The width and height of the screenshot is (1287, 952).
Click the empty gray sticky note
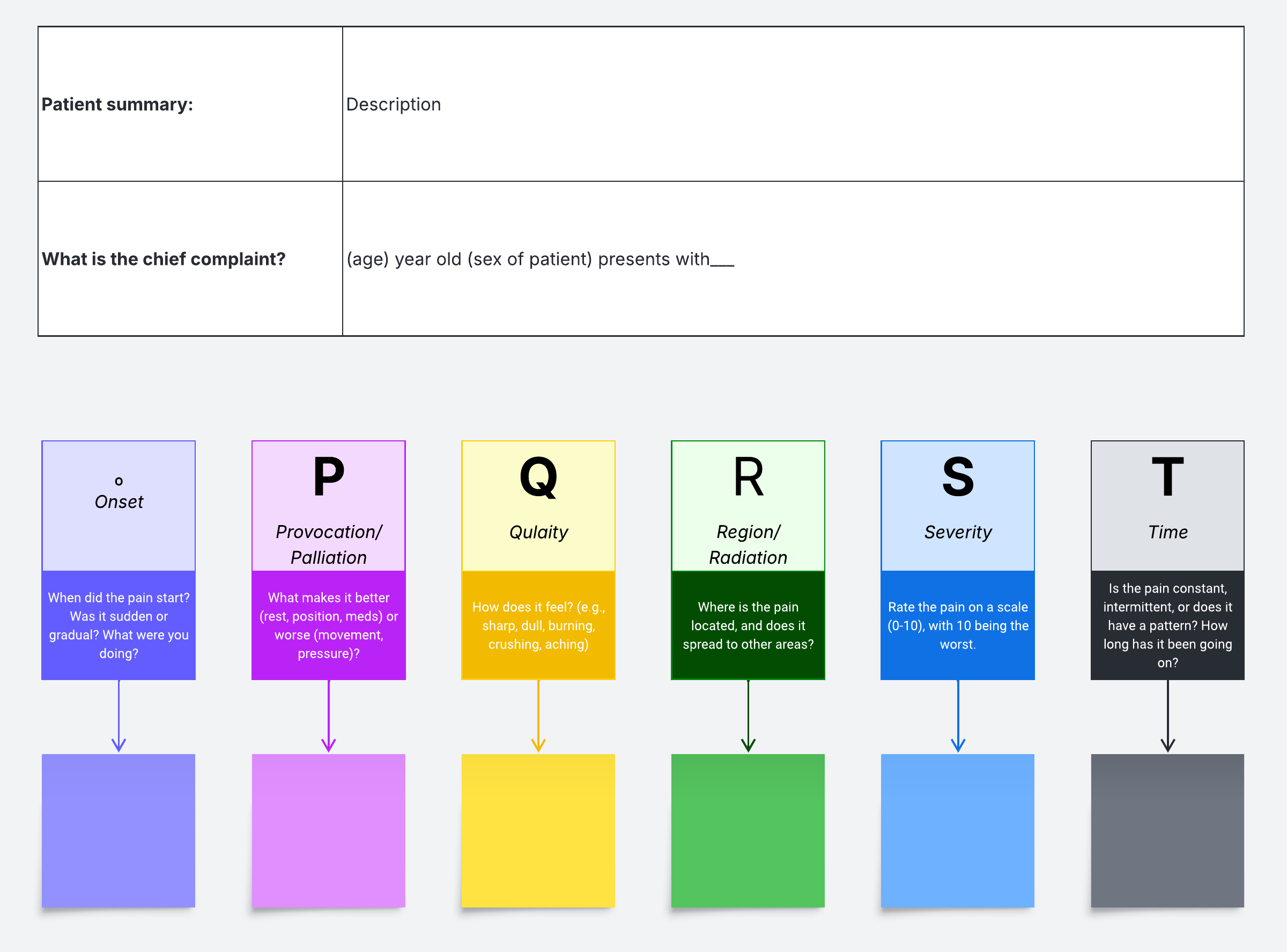point(1167,830)
